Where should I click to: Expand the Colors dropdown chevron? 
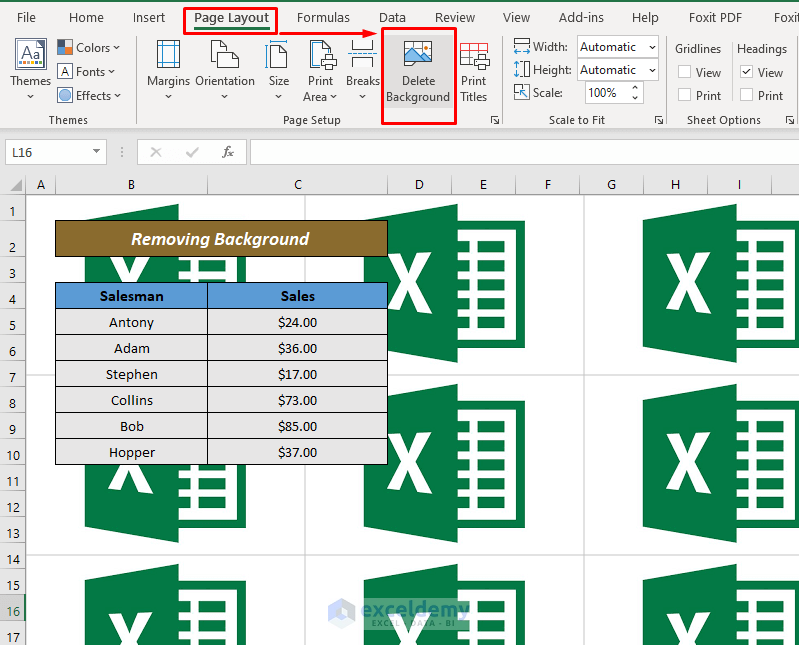point(117,47)
